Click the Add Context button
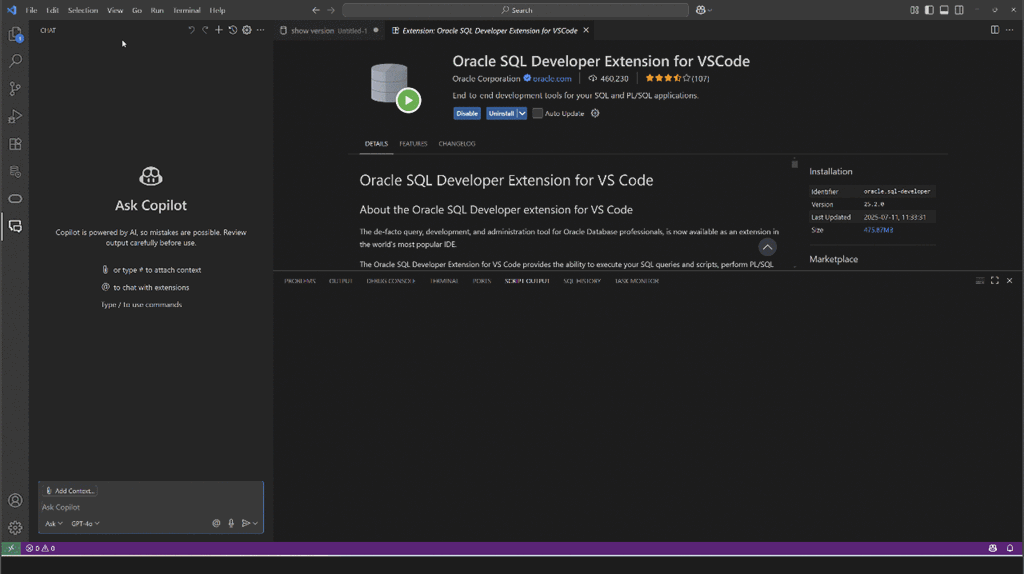The image size is (1024, 574). (x=70, y=490)
